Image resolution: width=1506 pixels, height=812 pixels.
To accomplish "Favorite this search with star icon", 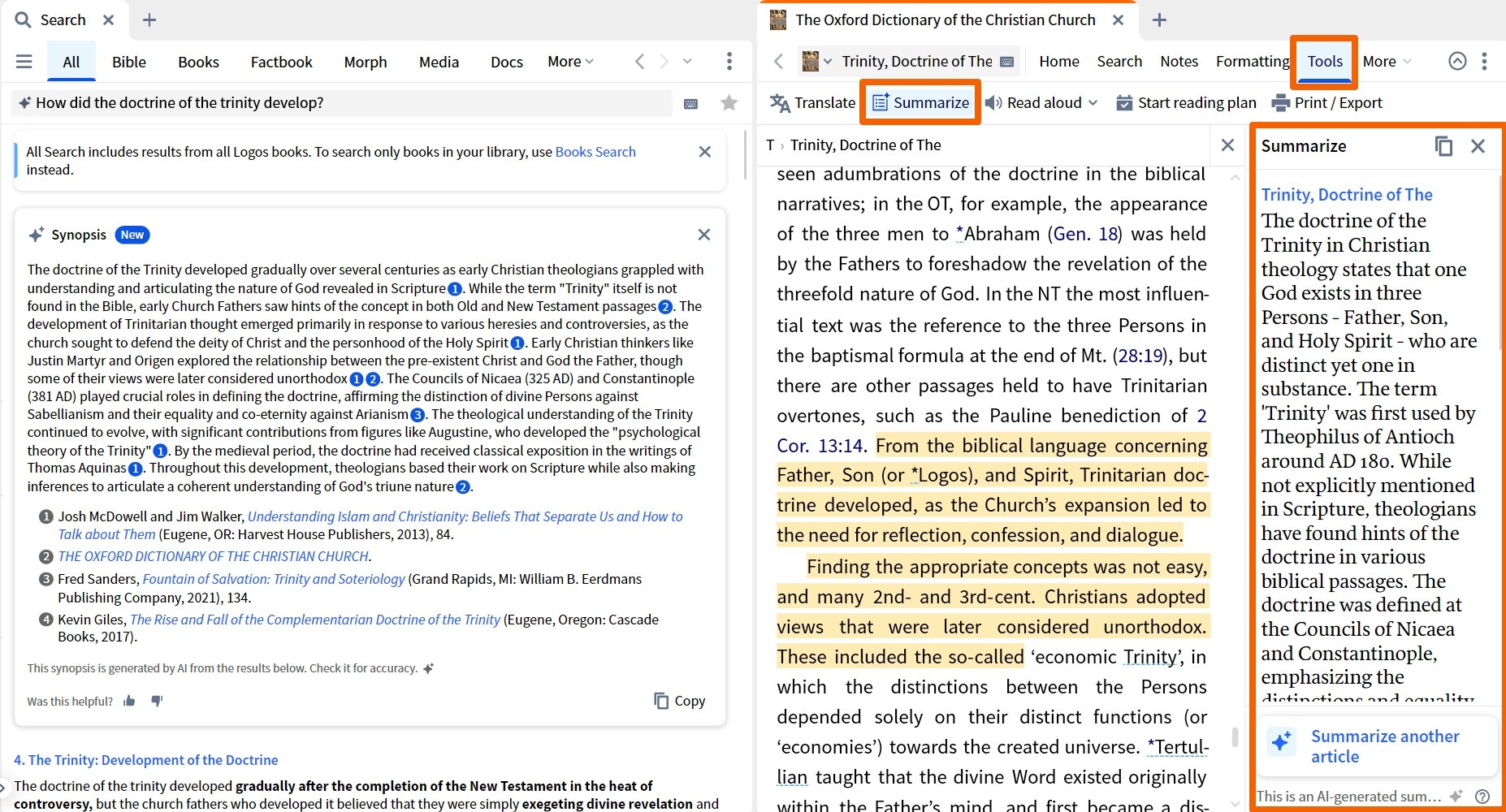I will point(729,103).
